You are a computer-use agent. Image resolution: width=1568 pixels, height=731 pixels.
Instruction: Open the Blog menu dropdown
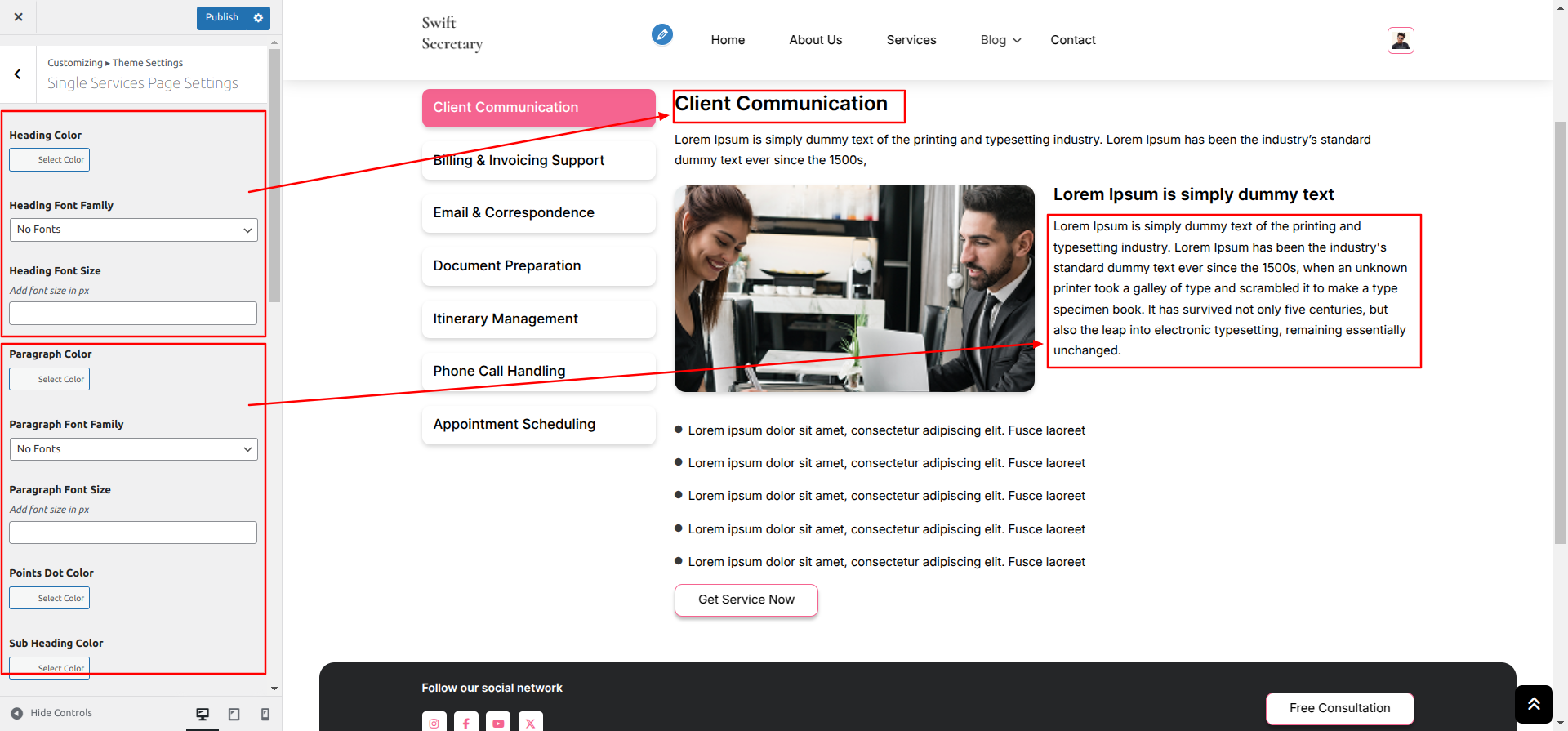(1000, 40)
